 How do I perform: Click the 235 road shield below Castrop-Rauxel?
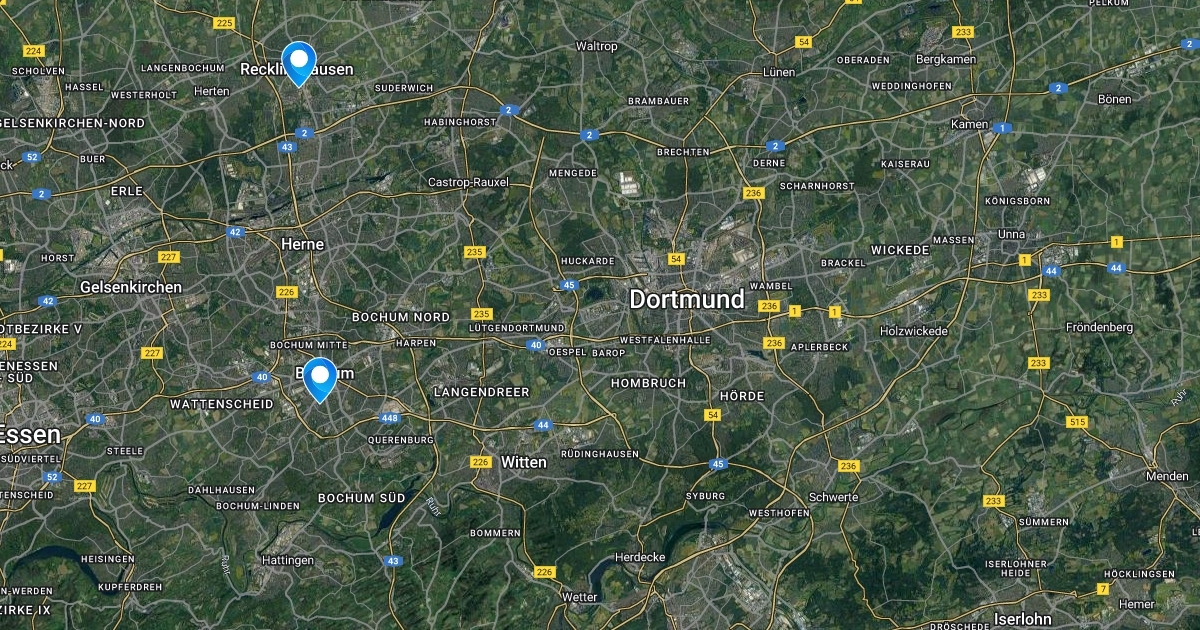tap(475, 252)
